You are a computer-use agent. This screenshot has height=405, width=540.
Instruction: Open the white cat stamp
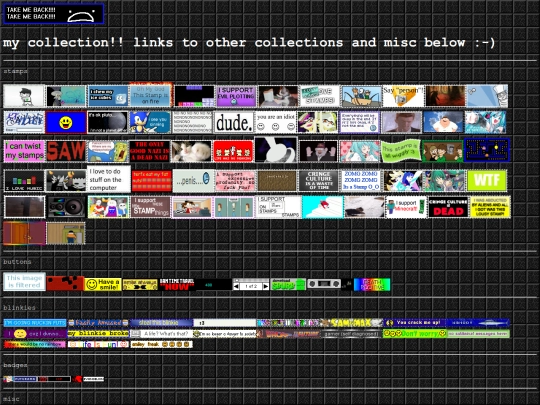click(x=191, y=151)
